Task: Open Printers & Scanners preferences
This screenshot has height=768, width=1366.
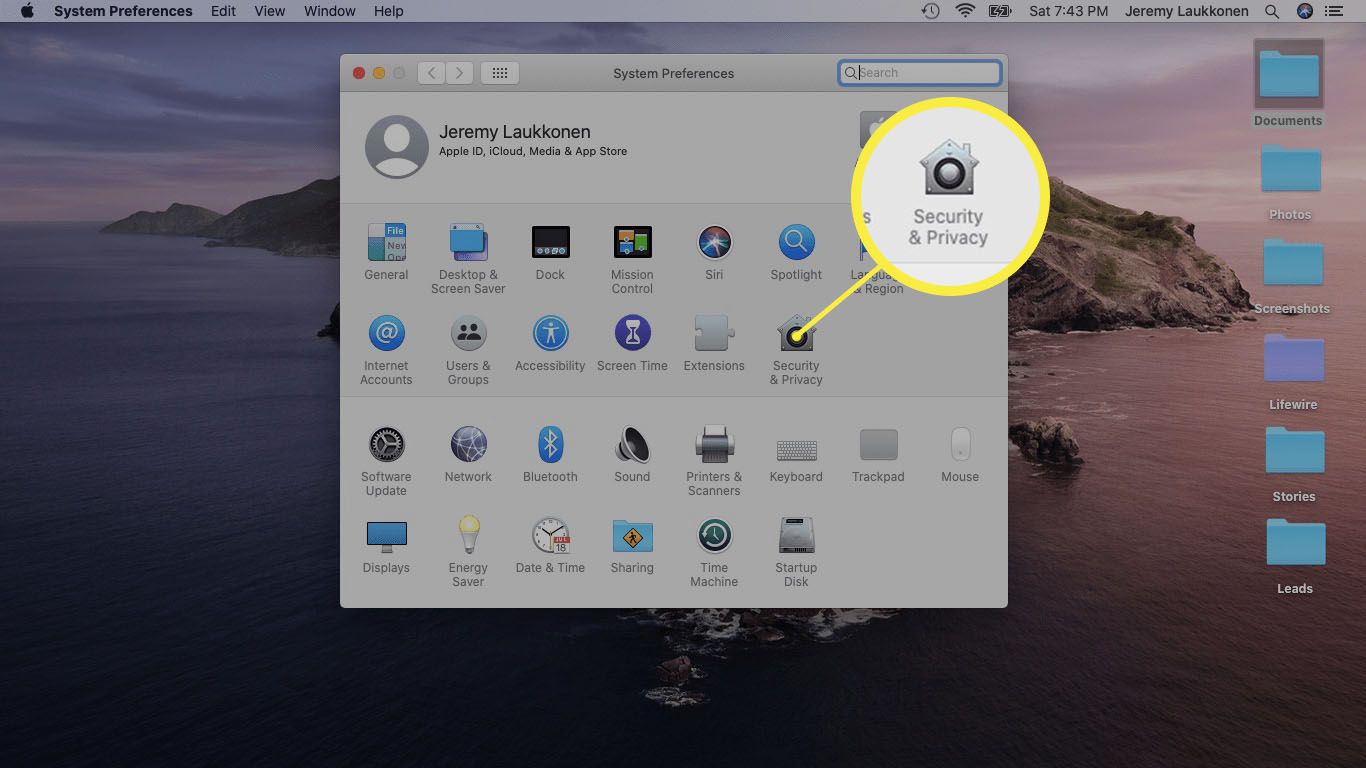Action: tap(714, 461)
